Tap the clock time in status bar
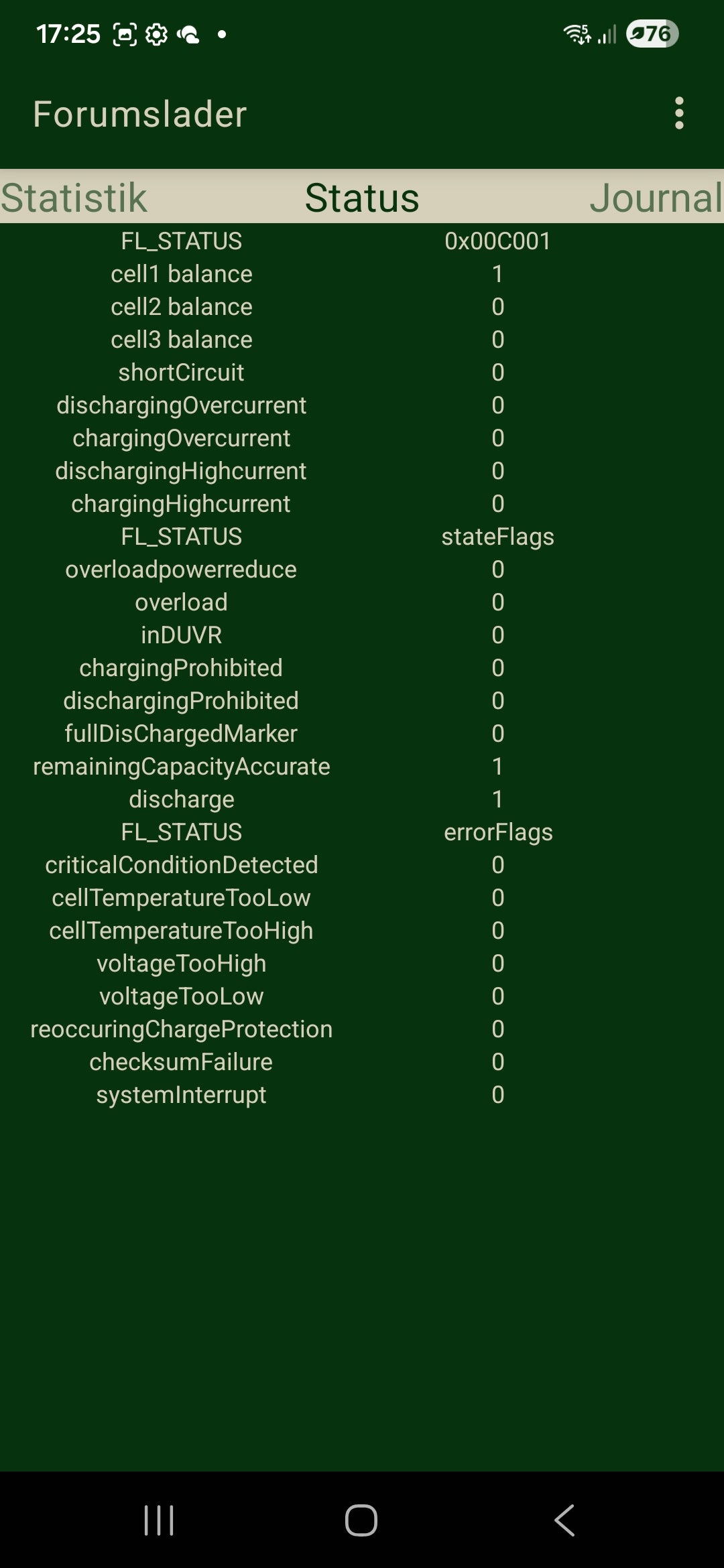 pyautogui.click(x=68, y=34)
